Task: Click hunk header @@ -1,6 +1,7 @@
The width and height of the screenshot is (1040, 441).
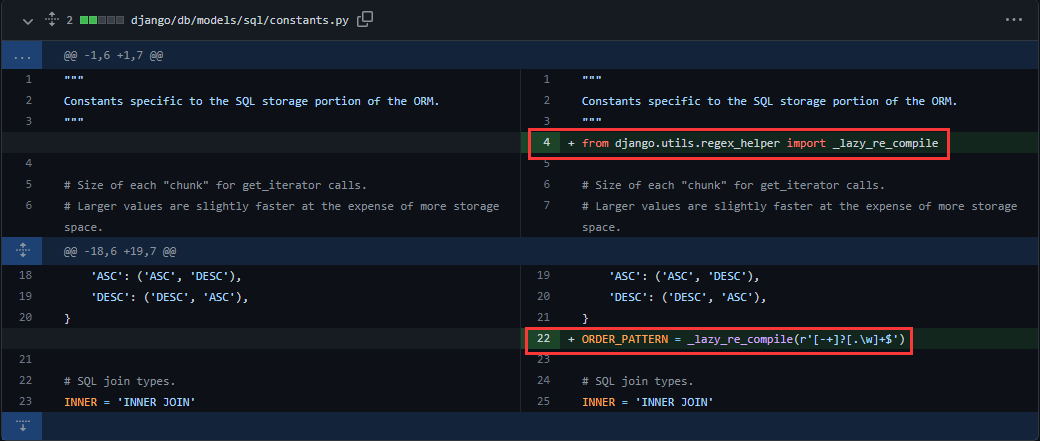Action: coord(113,56)
